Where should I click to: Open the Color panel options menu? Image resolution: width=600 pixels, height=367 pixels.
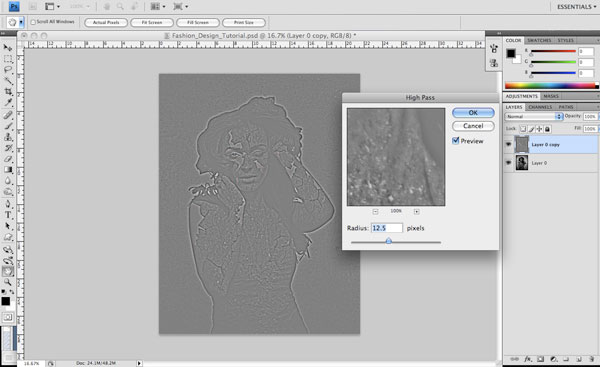coord(597,40)
